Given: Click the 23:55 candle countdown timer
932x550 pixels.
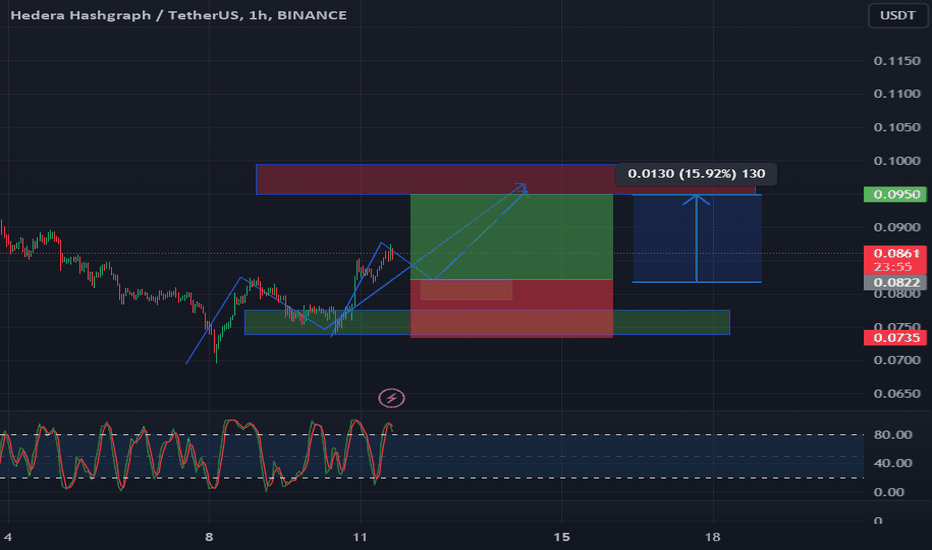Looking at the screenshot, I should coord(893,266).
